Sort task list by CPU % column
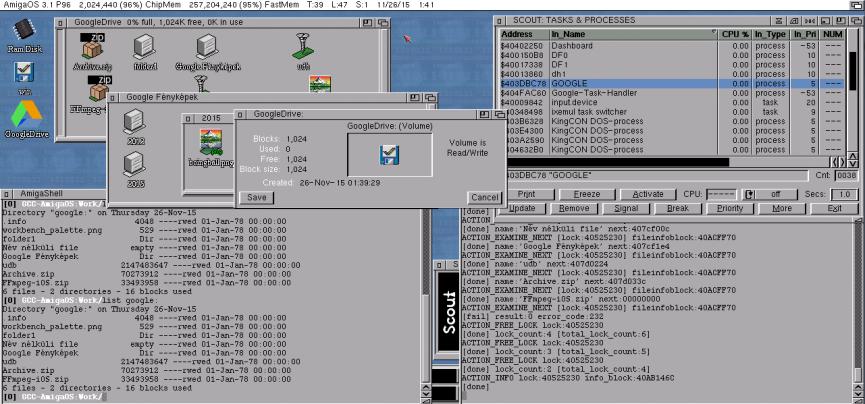Image resolution: width=865 pixels, height=404 pixels. coord(736,35)
